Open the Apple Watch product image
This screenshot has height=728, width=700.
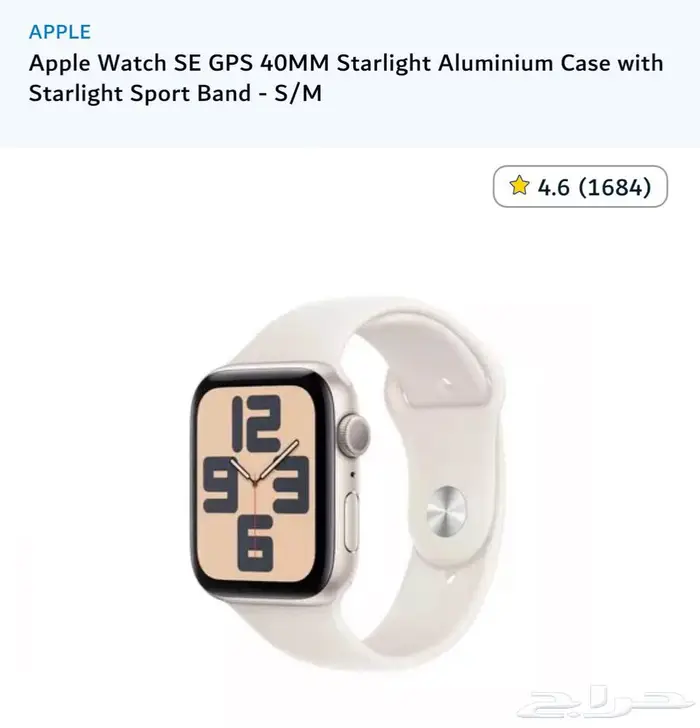click(349, 484)
